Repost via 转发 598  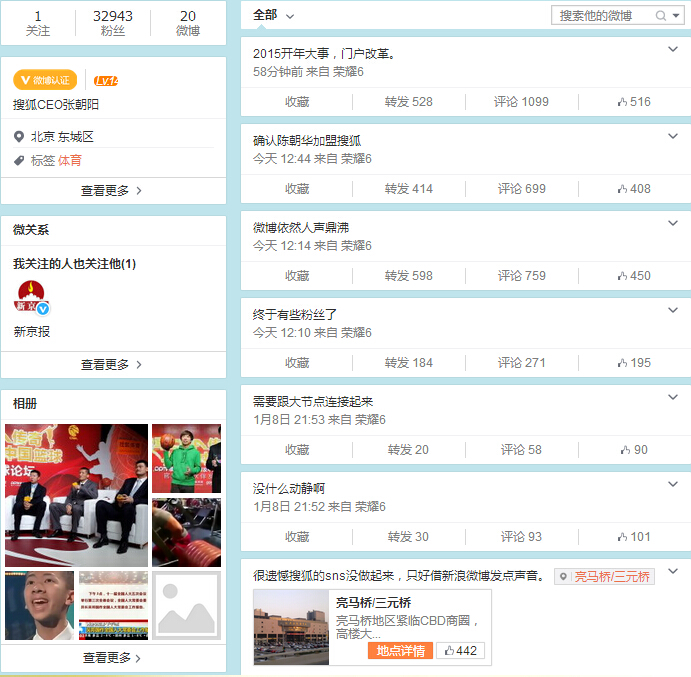409,276
